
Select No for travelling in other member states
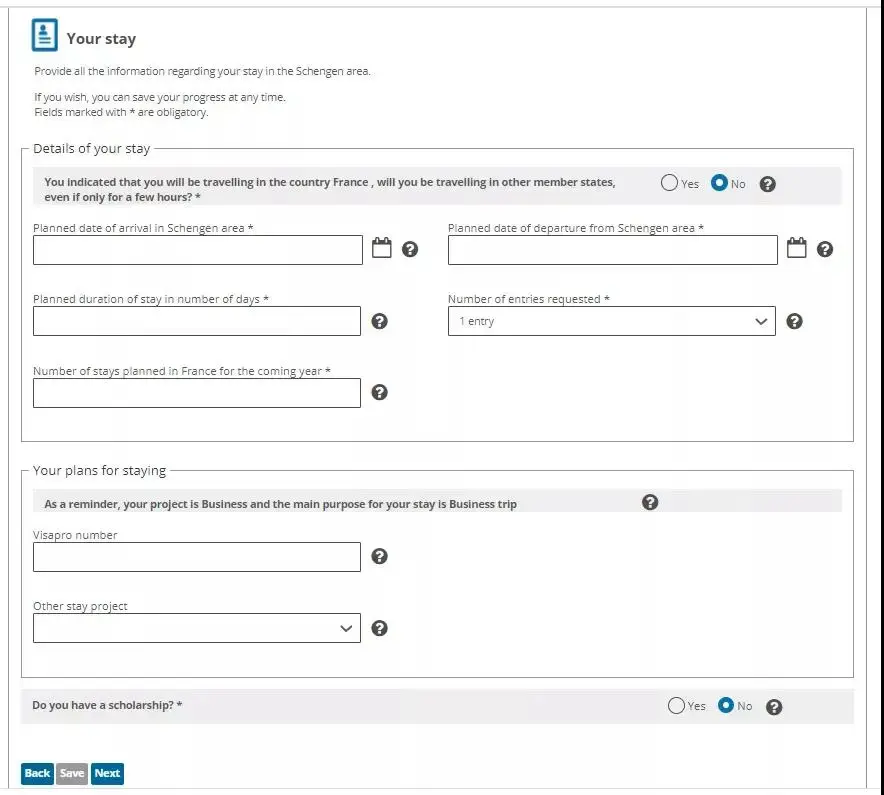coord(719,183)
